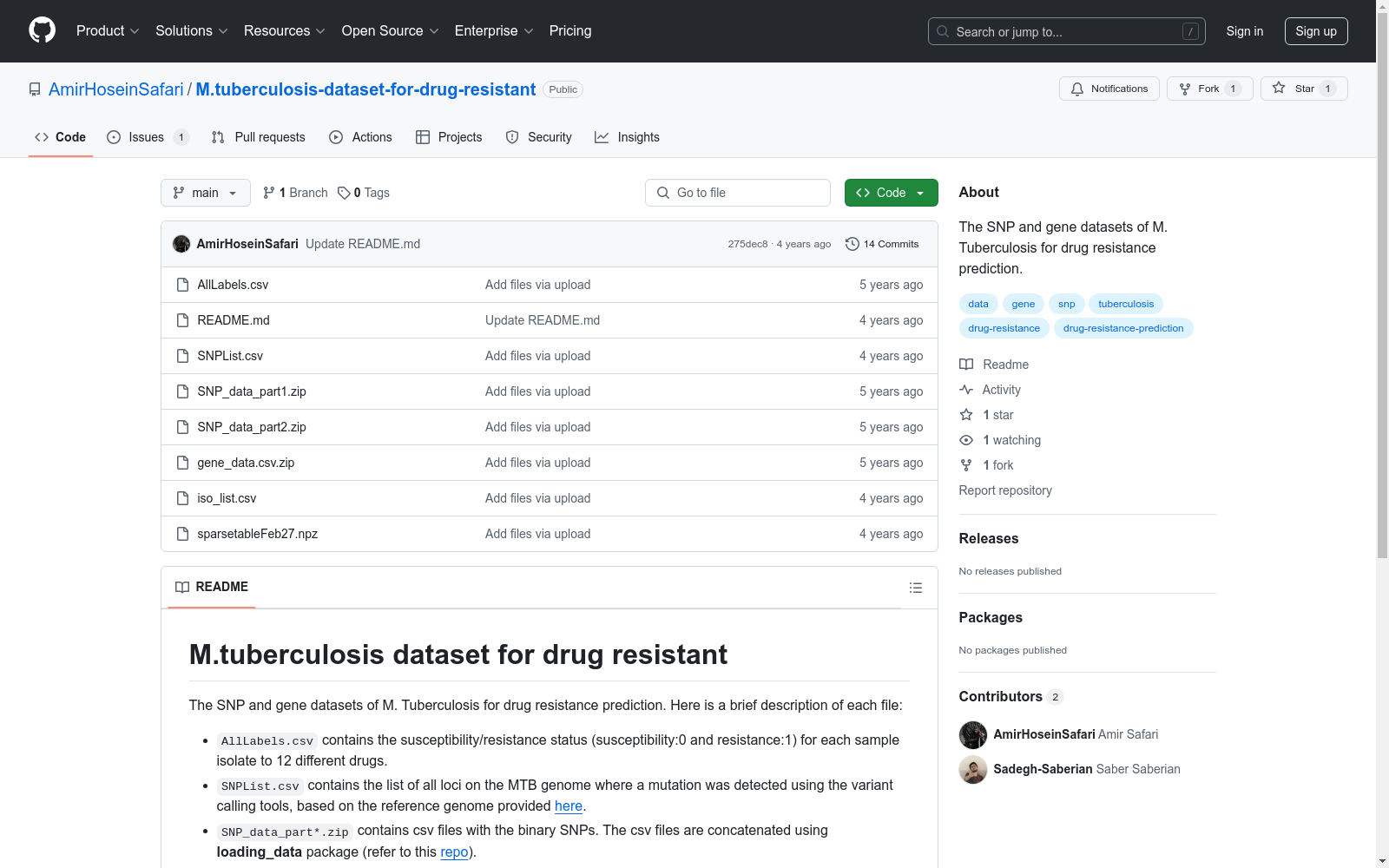Click the commit author avatar for AmirHoseinSafari
The height and width of the screenshot is (868, 1389).
[x=181, y=244]
